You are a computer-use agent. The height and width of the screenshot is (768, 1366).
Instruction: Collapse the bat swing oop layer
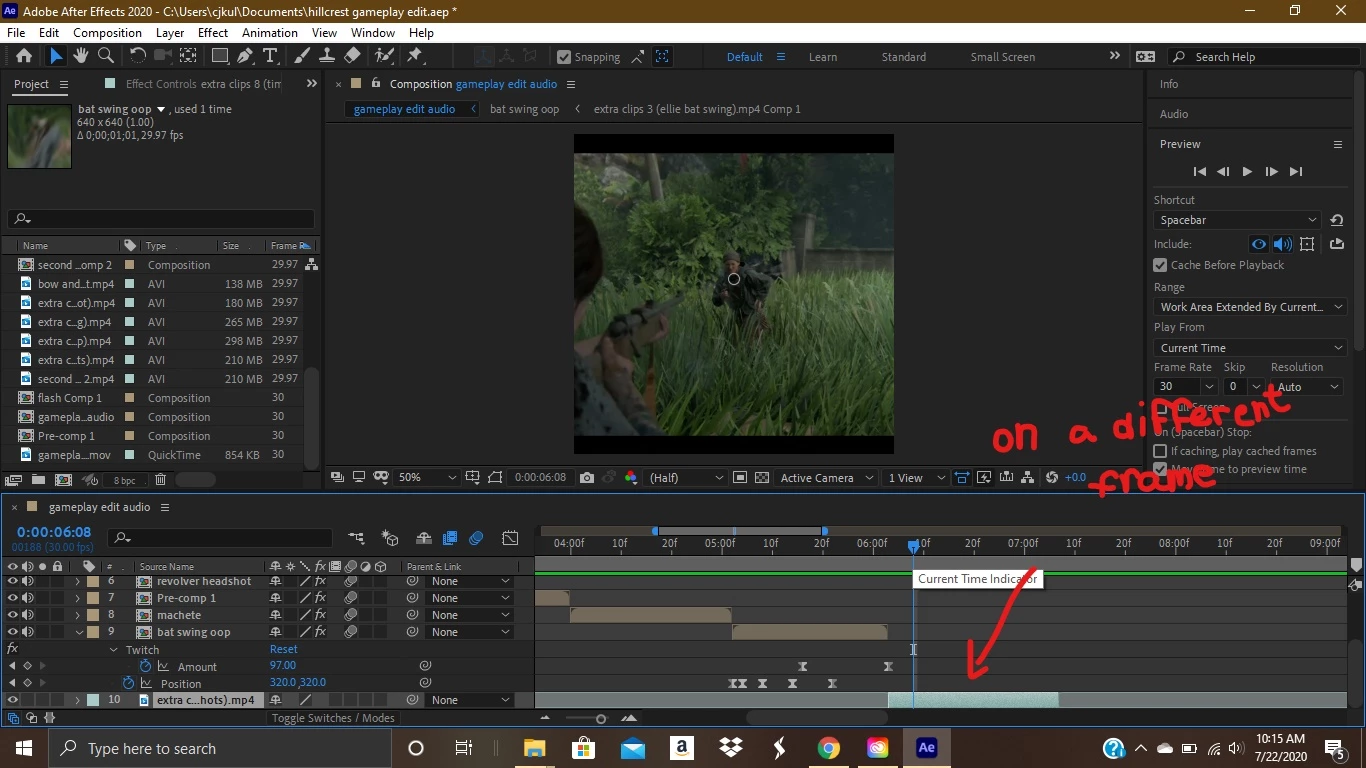79,632
